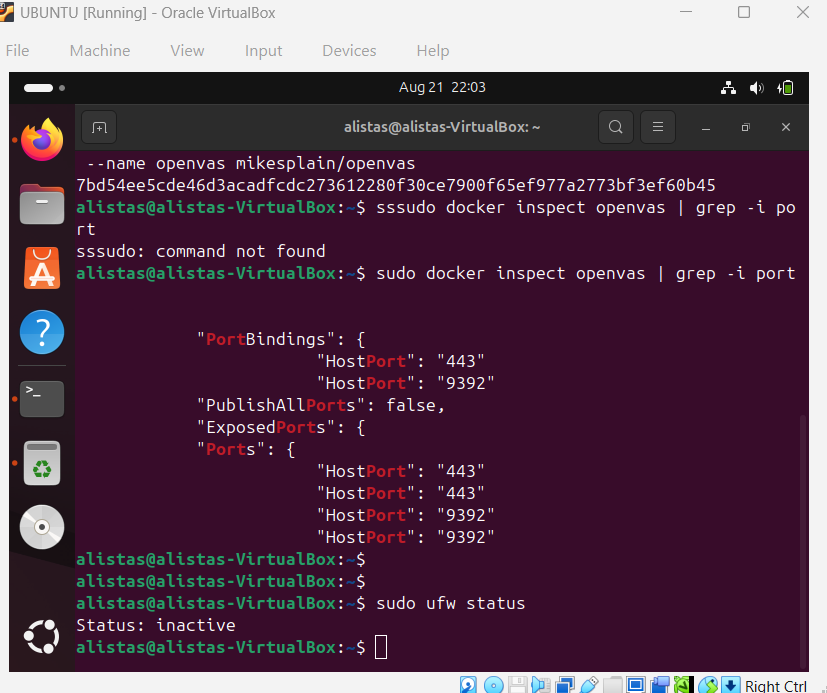
Task: Open the Trash from the dock
Action: click(x=42, y=463)
